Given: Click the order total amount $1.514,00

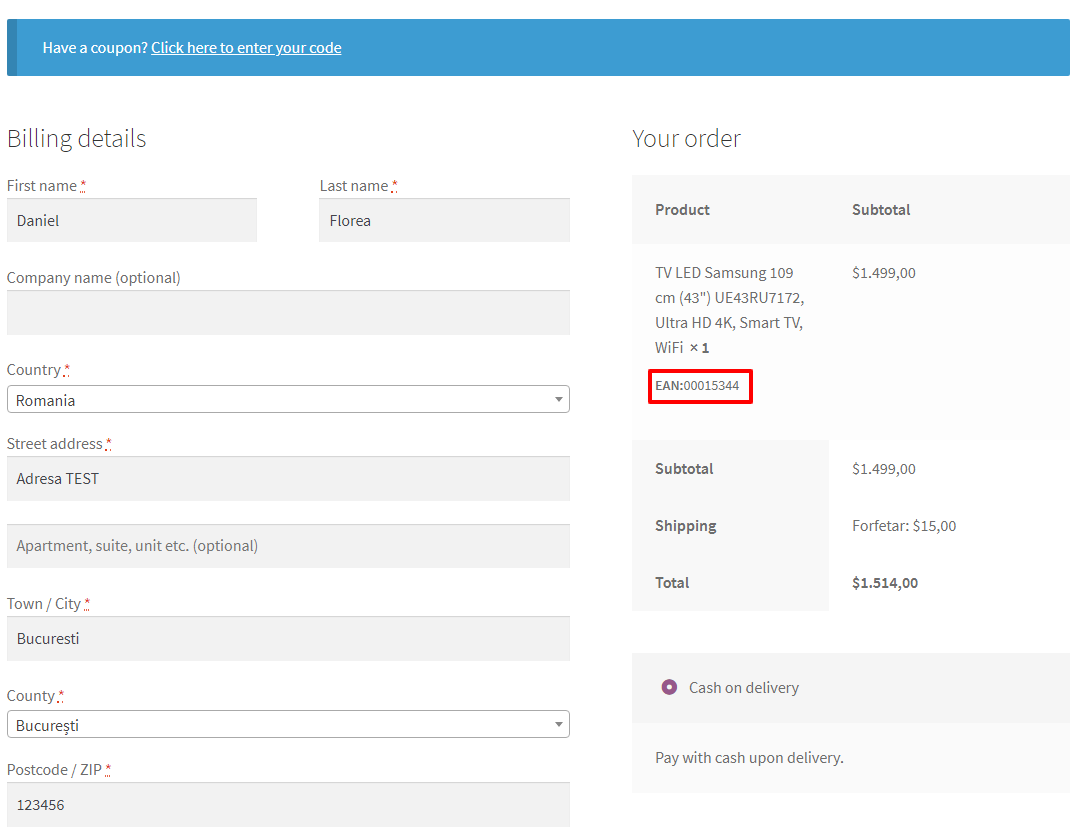Looking at the screenshot, I should point(884,583).
